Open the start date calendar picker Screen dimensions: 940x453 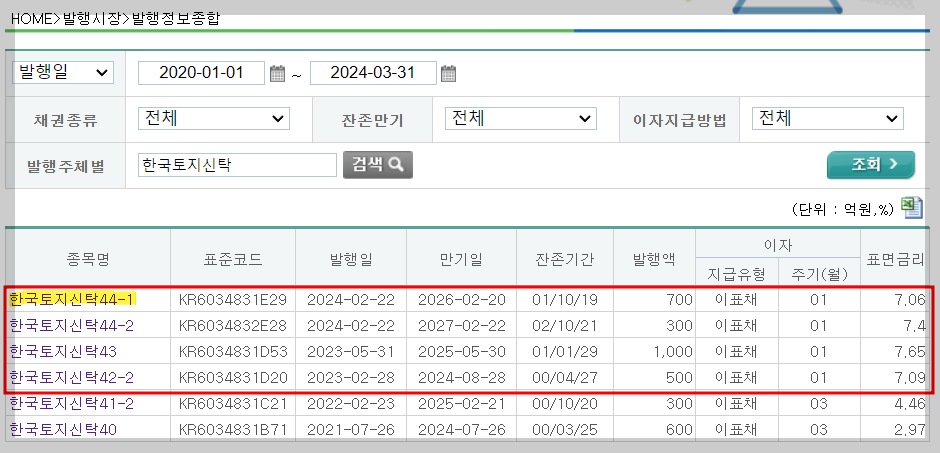coord(277,74)
